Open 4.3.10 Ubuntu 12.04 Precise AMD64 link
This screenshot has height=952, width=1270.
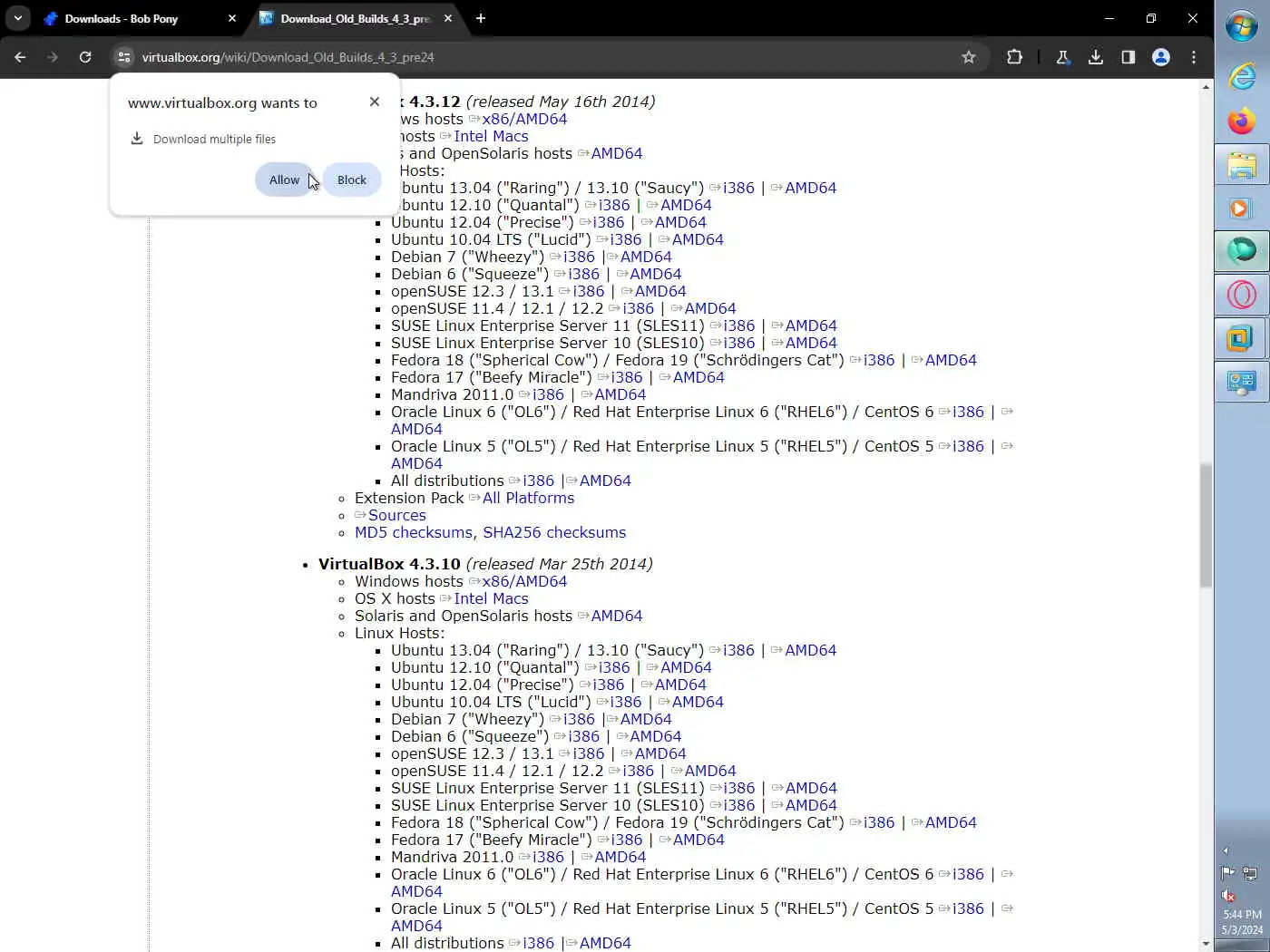[x=680, y=685]
